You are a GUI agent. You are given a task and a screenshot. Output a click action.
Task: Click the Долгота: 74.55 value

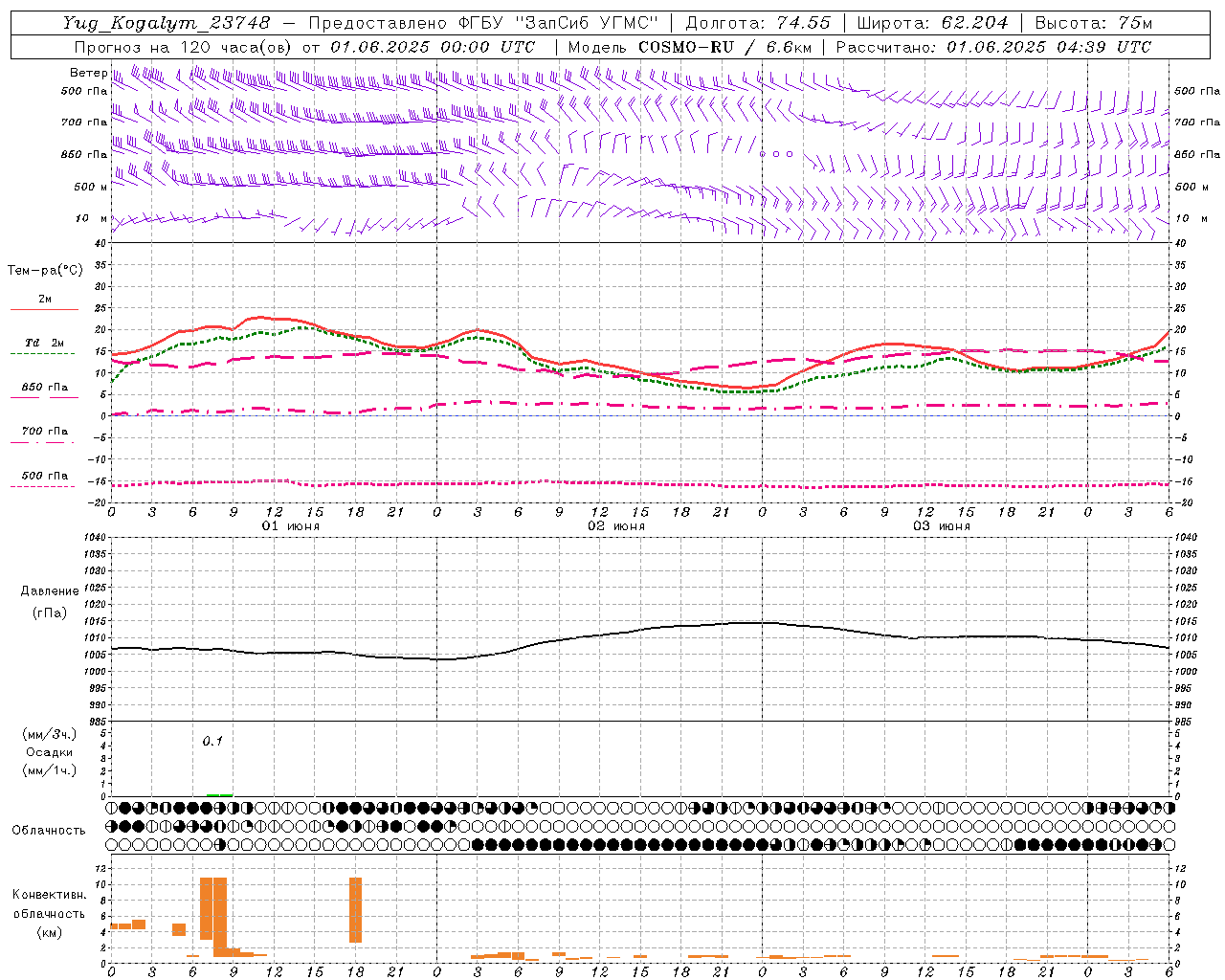tap(758, 23)
